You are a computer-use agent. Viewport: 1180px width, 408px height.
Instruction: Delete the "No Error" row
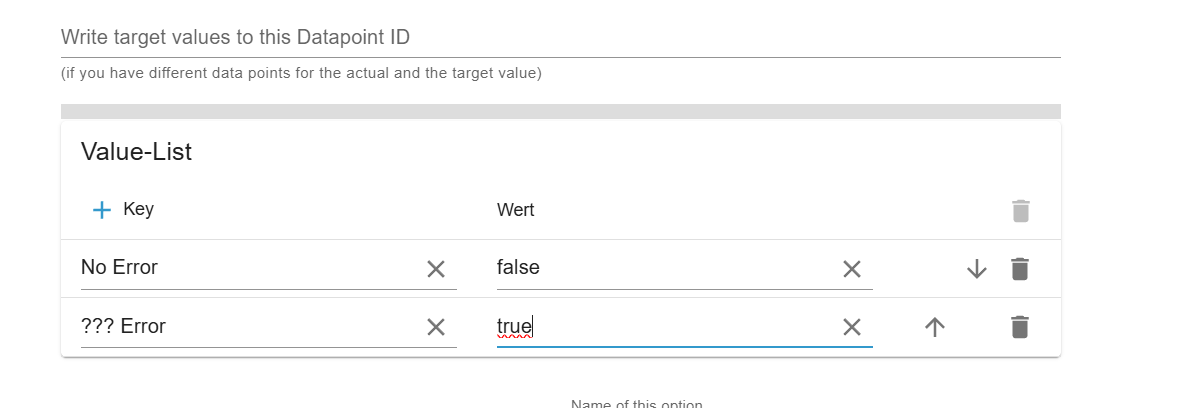[x=1019, y=269]
